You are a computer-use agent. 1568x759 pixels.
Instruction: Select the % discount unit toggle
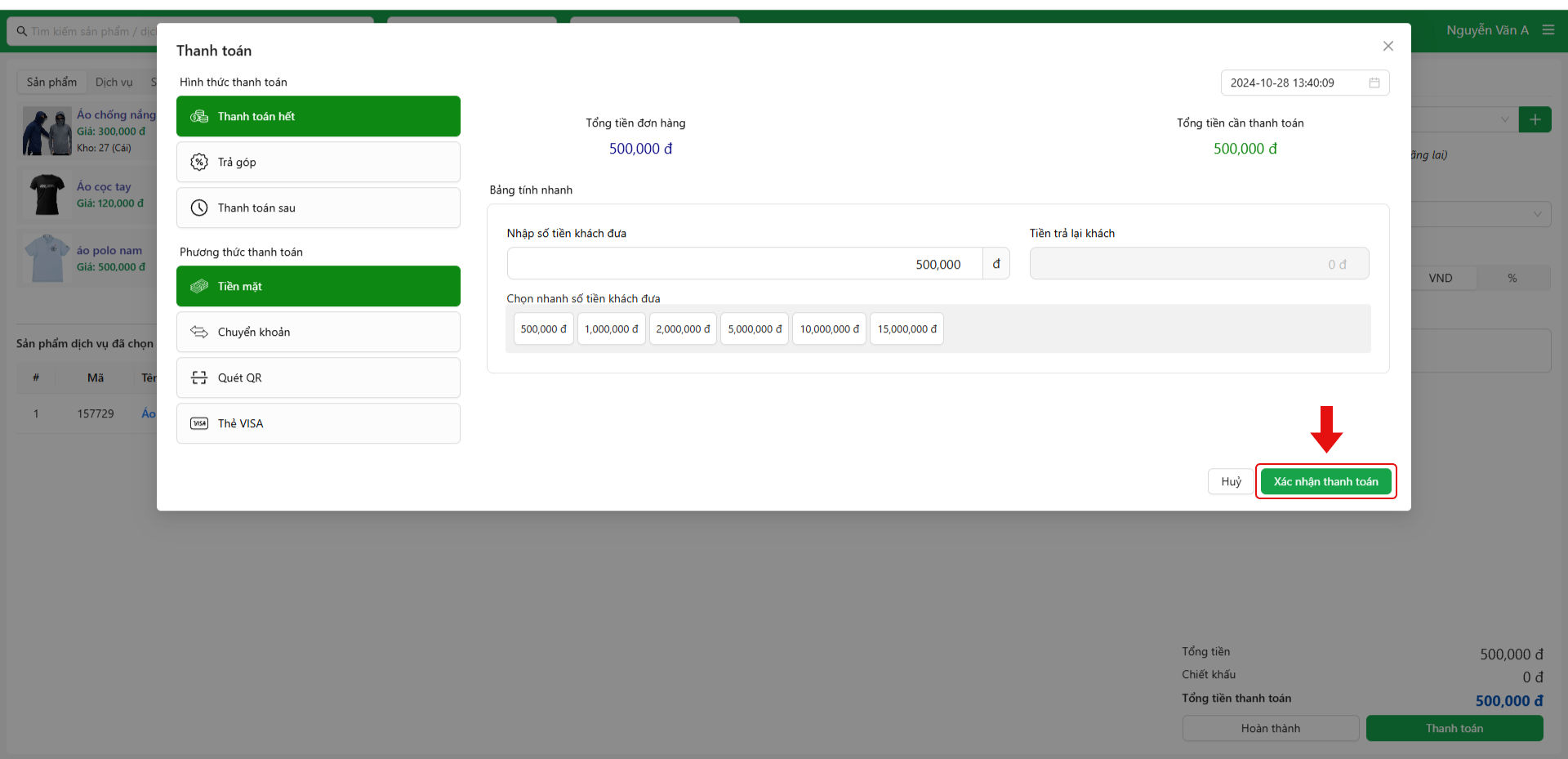[x=1512, y=279]
